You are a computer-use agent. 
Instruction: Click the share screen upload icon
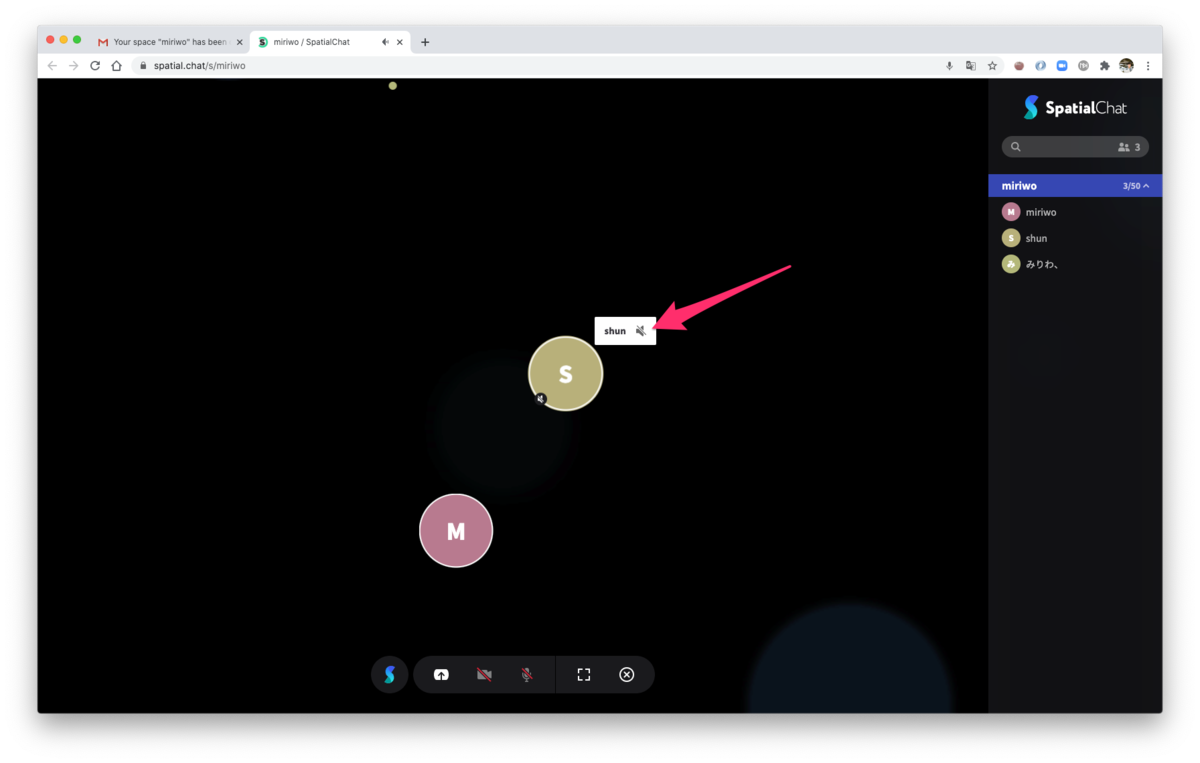tap(441, 675)
